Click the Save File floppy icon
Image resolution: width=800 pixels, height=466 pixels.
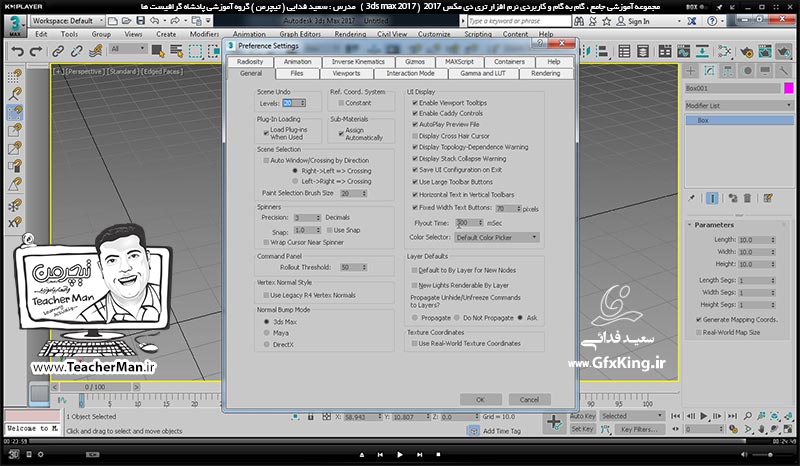pos(140,21)
